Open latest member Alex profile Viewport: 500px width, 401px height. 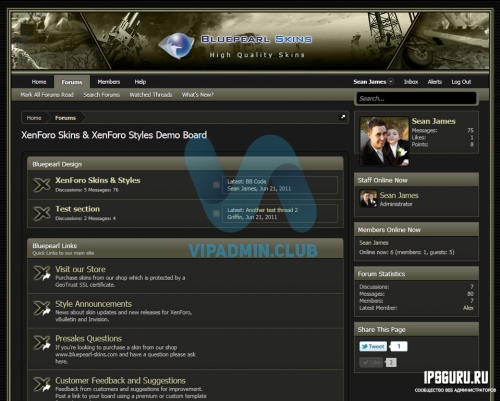[468, 308]
